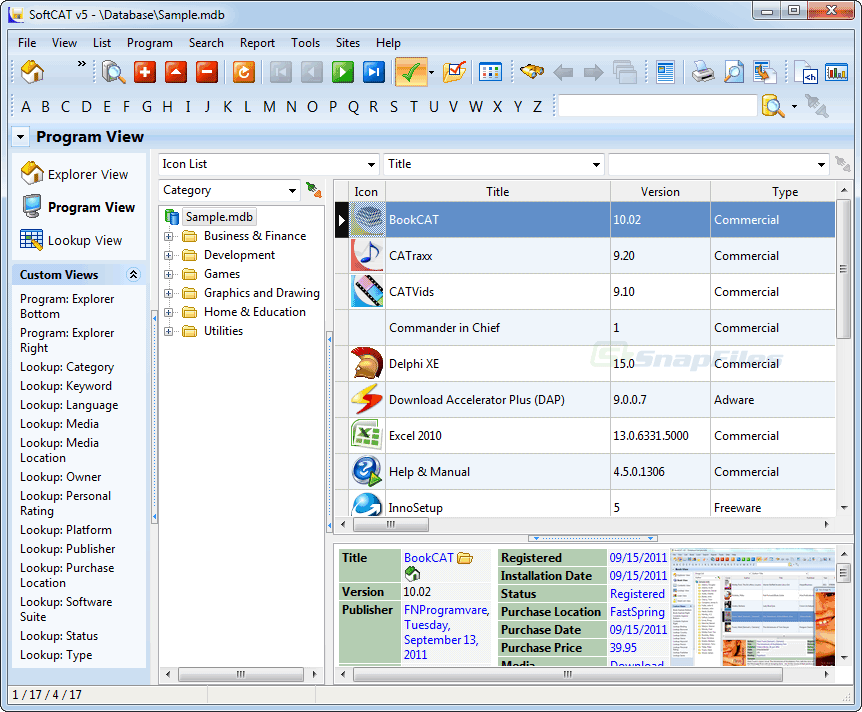Open the statistics bar chart icon
862x712 pixels.
click(836, 72)
